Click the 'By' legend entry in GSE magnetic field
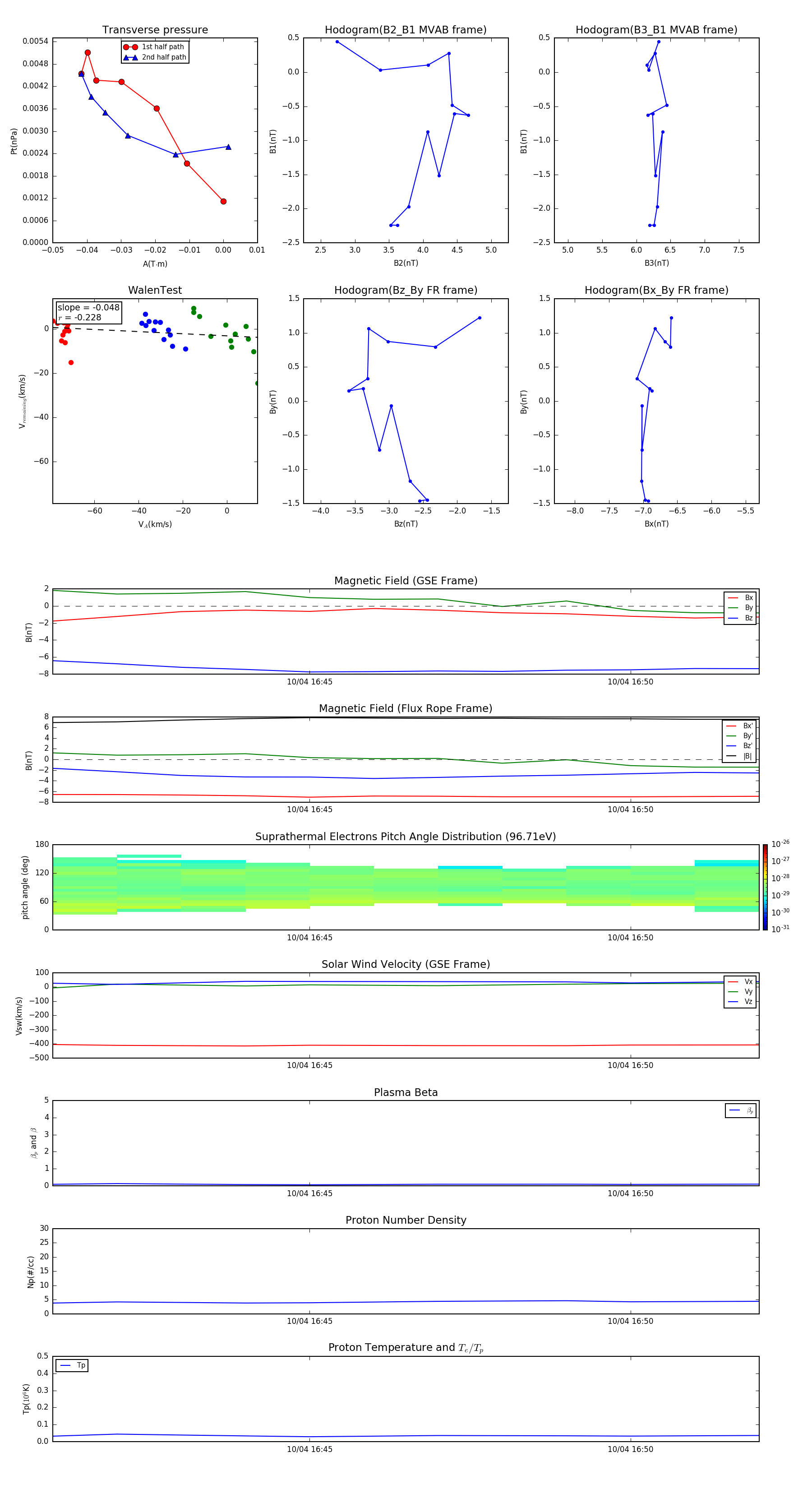 pos(740,607)
